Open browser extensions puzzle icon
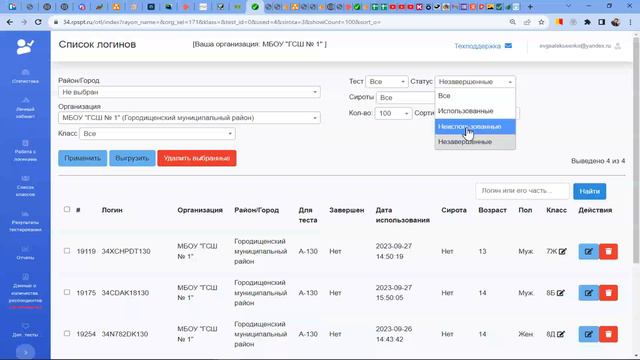This screenshot has height=360, width=640. [x=587, y=22]
